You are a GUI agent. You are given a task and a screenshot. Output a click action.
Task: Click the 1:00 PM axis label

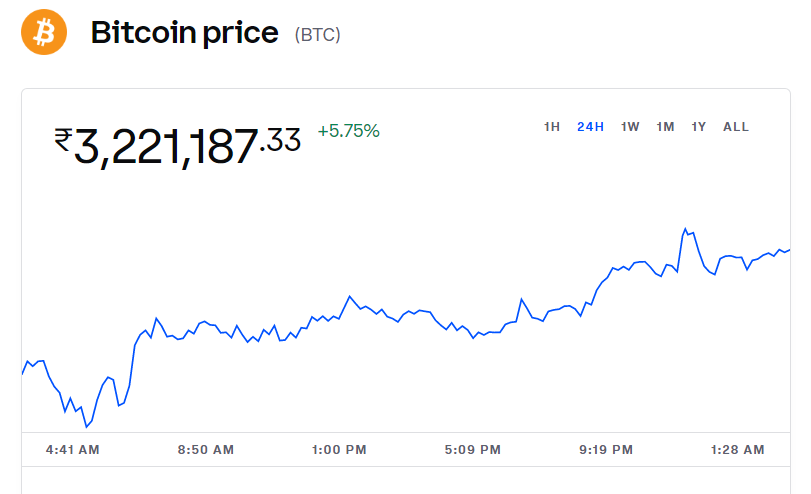340,450
